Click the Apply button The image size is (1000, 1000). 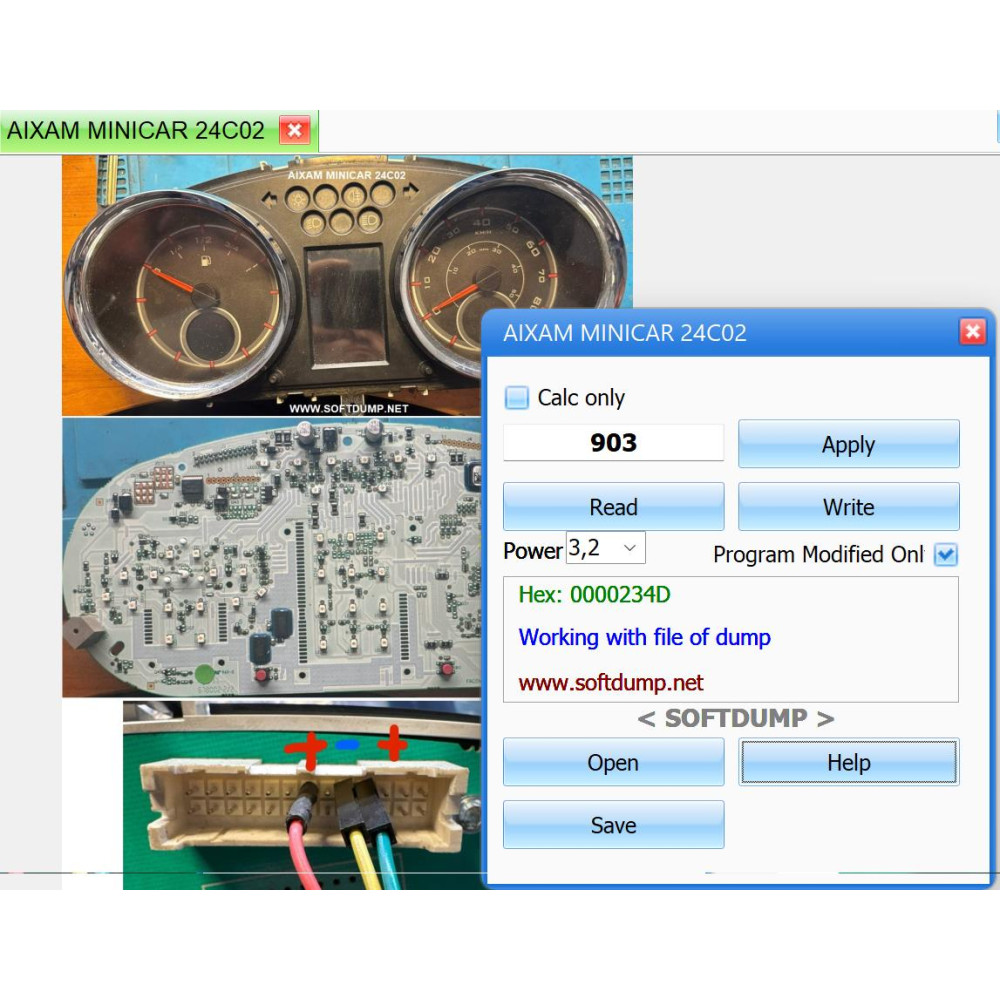(848, 444)
